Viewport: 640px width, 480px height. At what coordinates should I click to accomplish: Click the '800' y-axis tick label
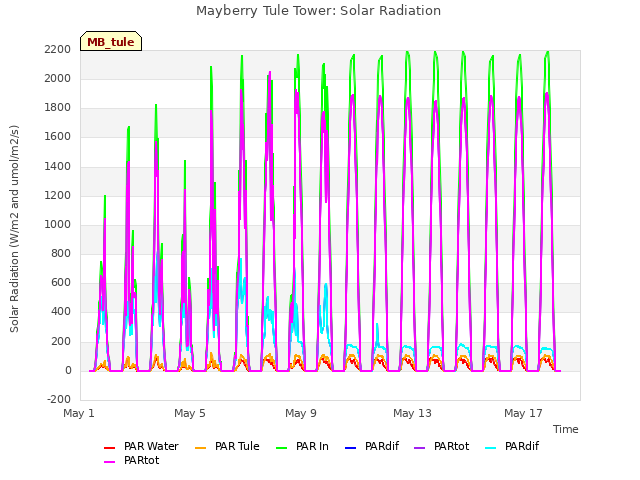coord(61,253)
